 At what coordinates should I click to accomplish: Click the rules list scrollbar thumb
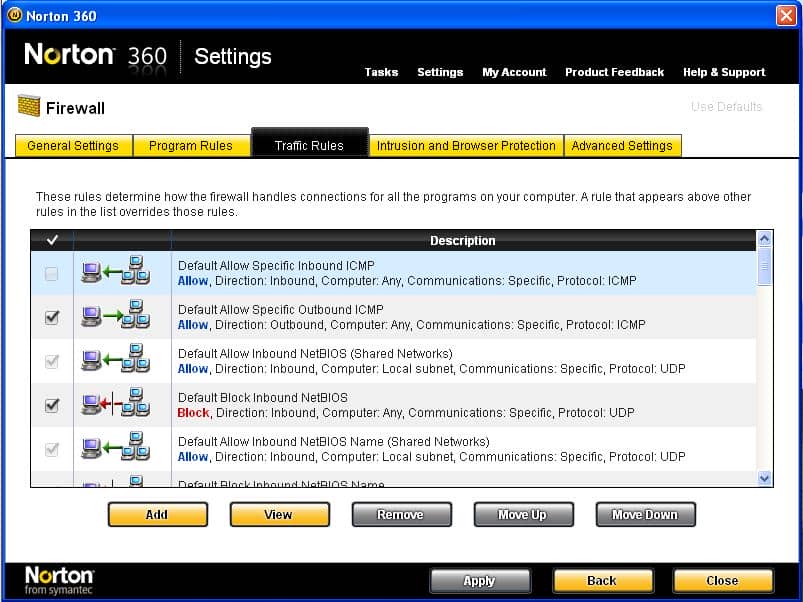click(x=765, y=266)
